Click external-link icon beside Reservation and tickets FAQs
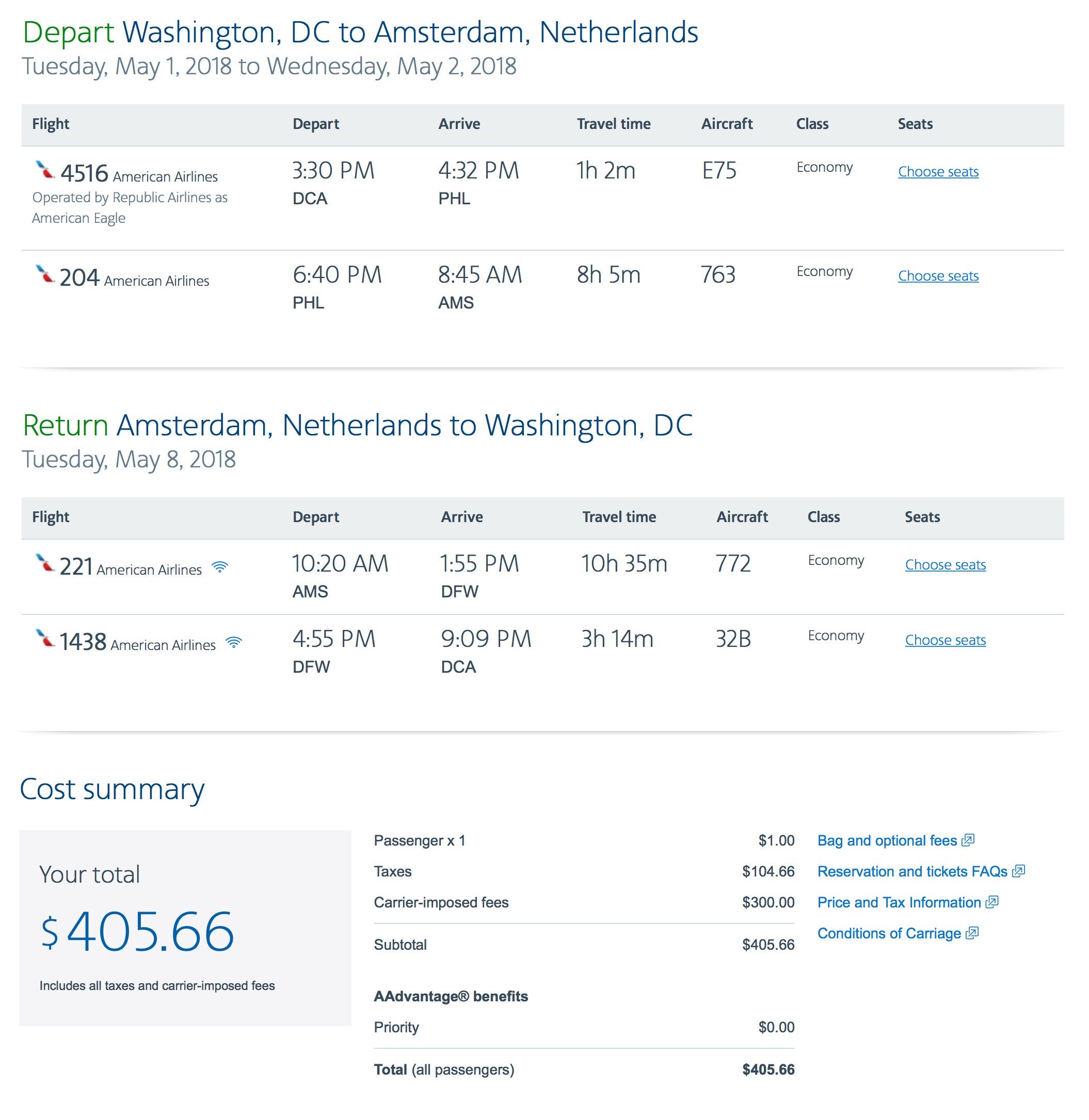The width and height of the screenshot is (1089, 1120). (x=1018, y=871)
